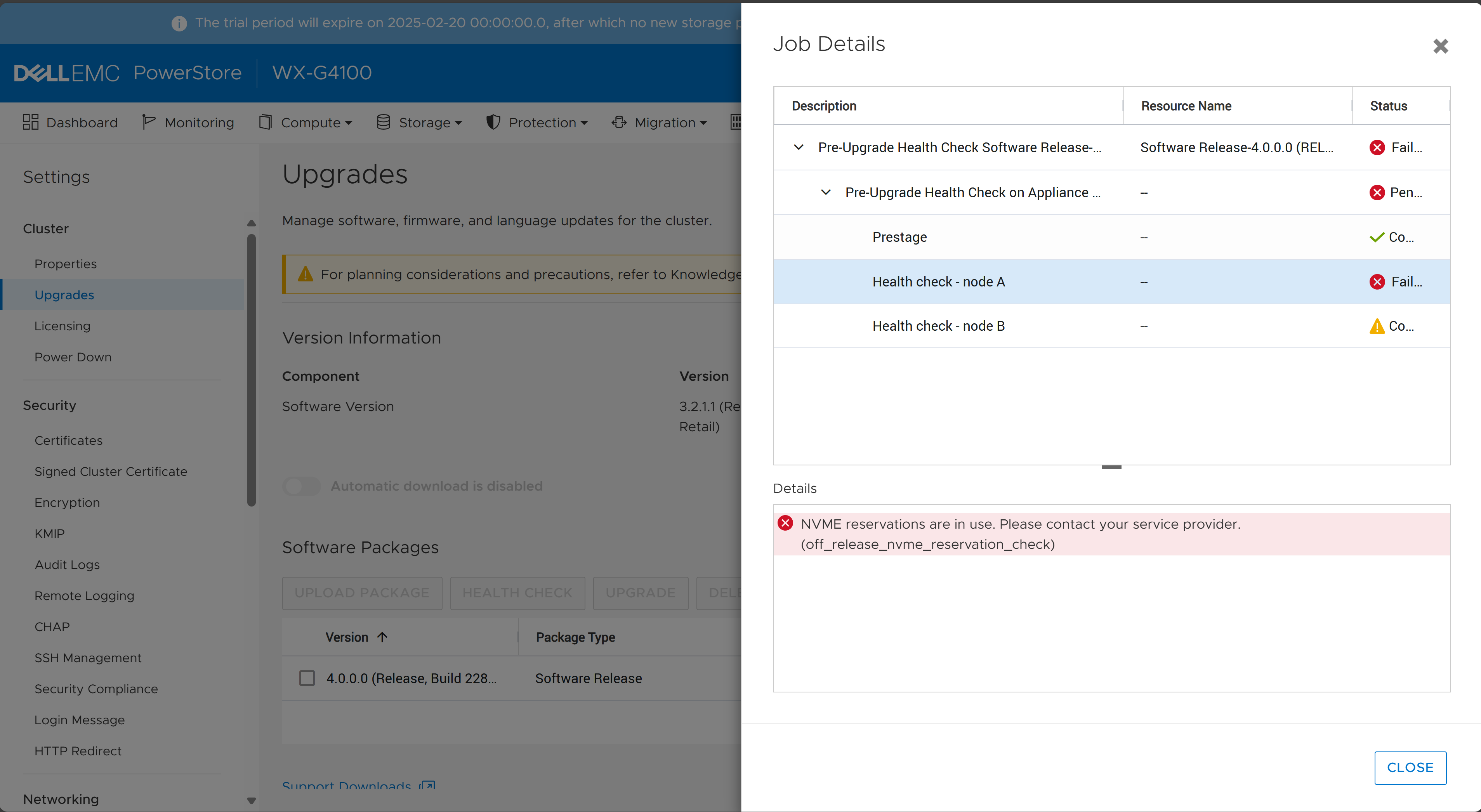Click the Protection shield icon
The width and height of the screenshot is (1481, 812).
493,122
